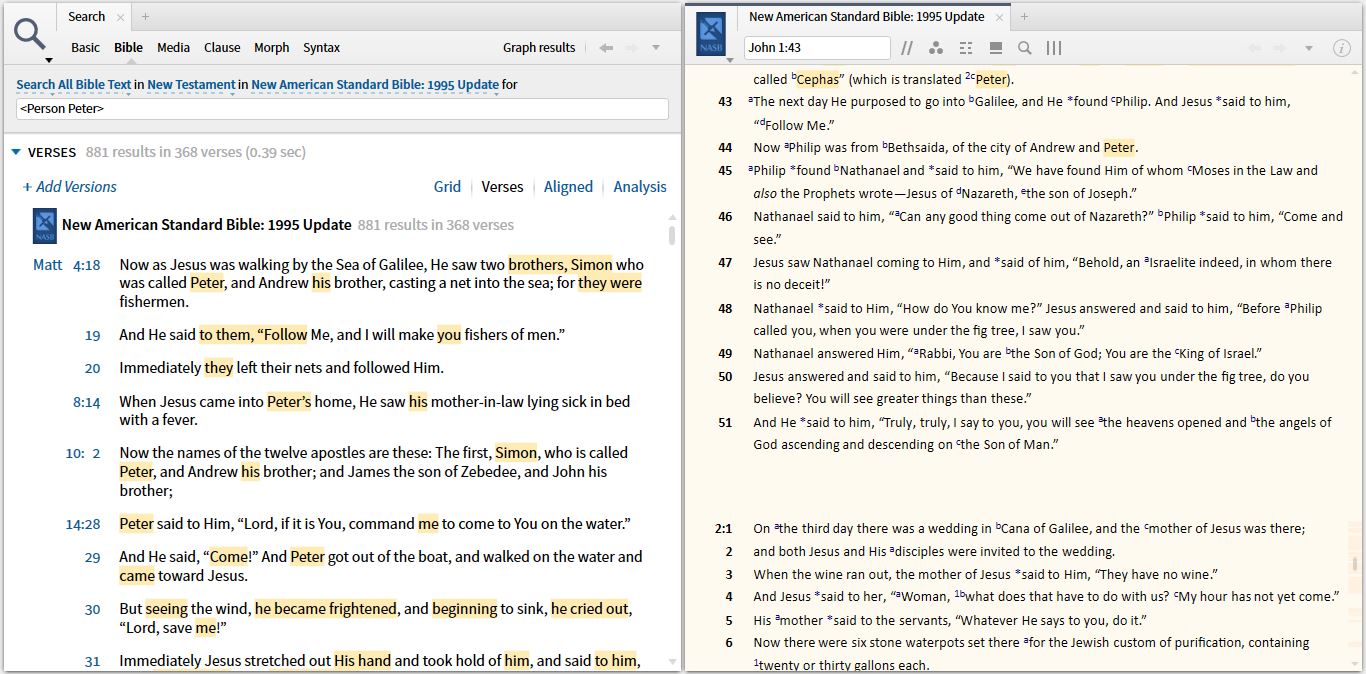Open 10: 2 search result reference
1366x674 pixels.
tap(83, 453)
